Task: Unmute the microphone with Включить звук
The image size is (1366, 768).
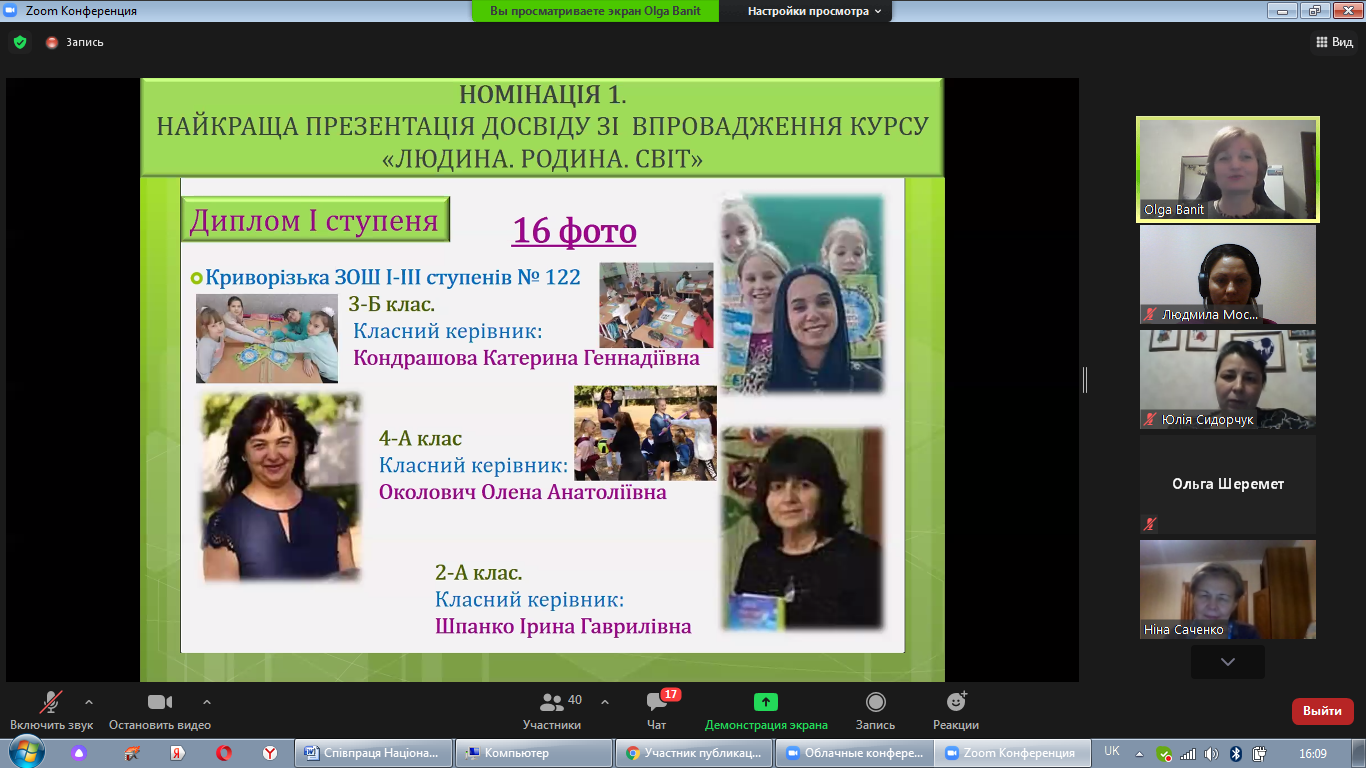Action: tap(51, 702)
